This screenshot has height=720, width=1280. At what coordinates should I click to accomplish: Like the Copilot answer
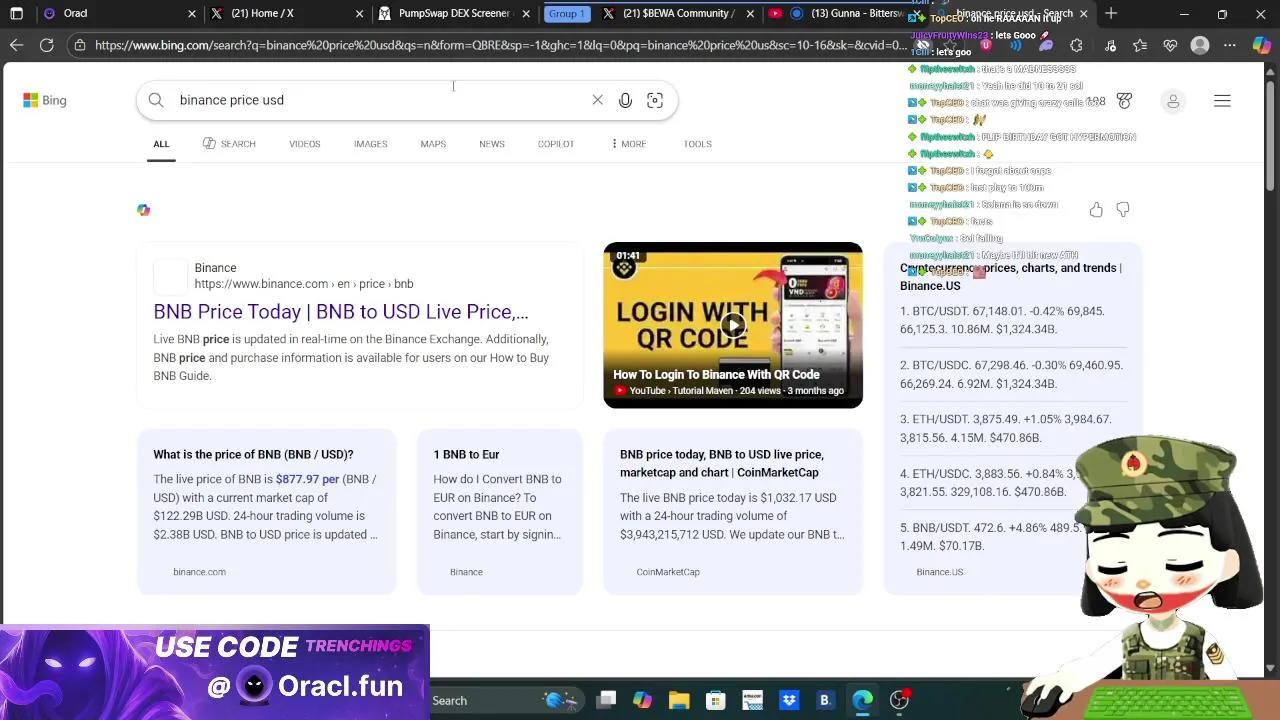pos(1096,210)
